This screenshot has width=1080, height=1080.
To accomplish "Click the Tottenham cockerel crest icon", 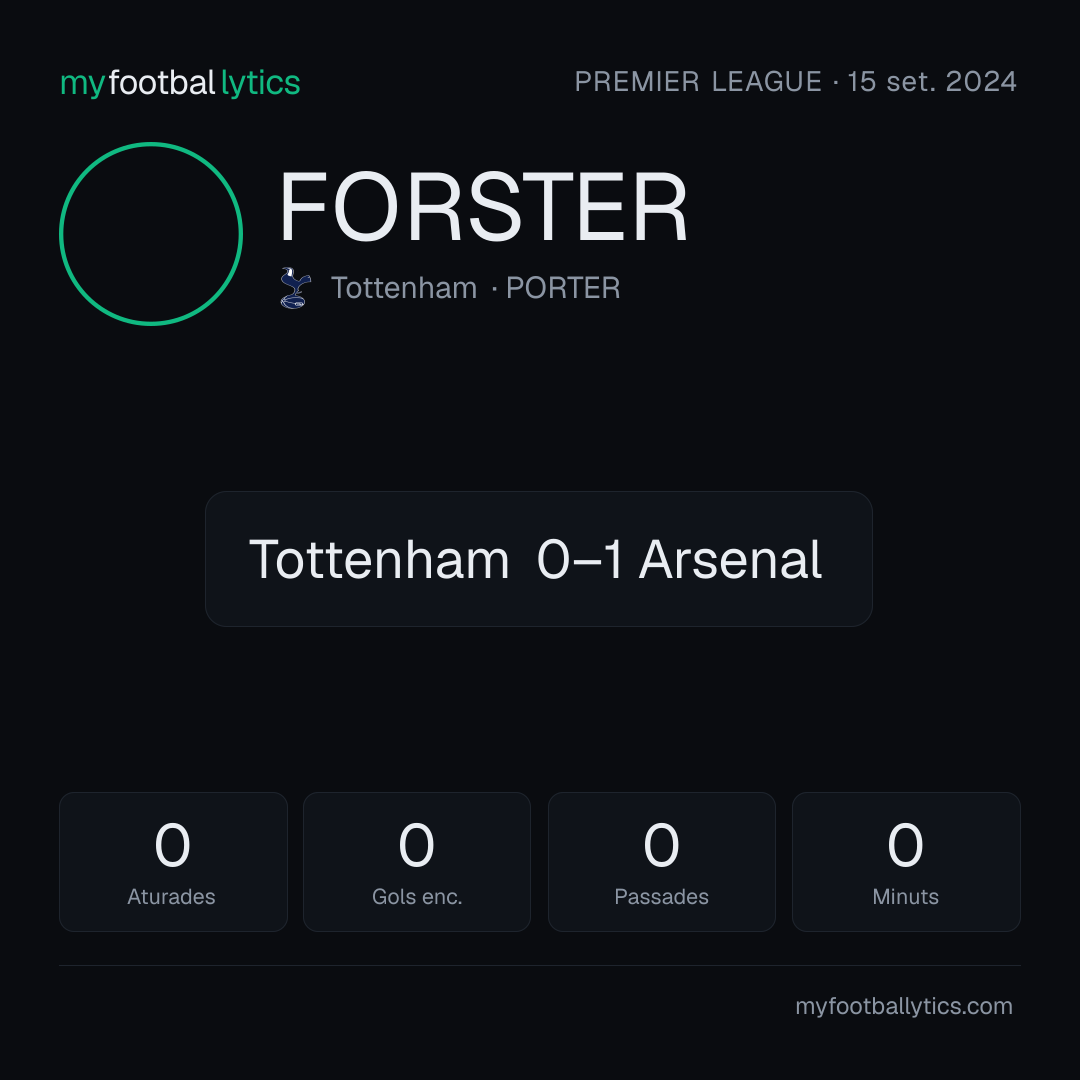I will tap(295, 288).
